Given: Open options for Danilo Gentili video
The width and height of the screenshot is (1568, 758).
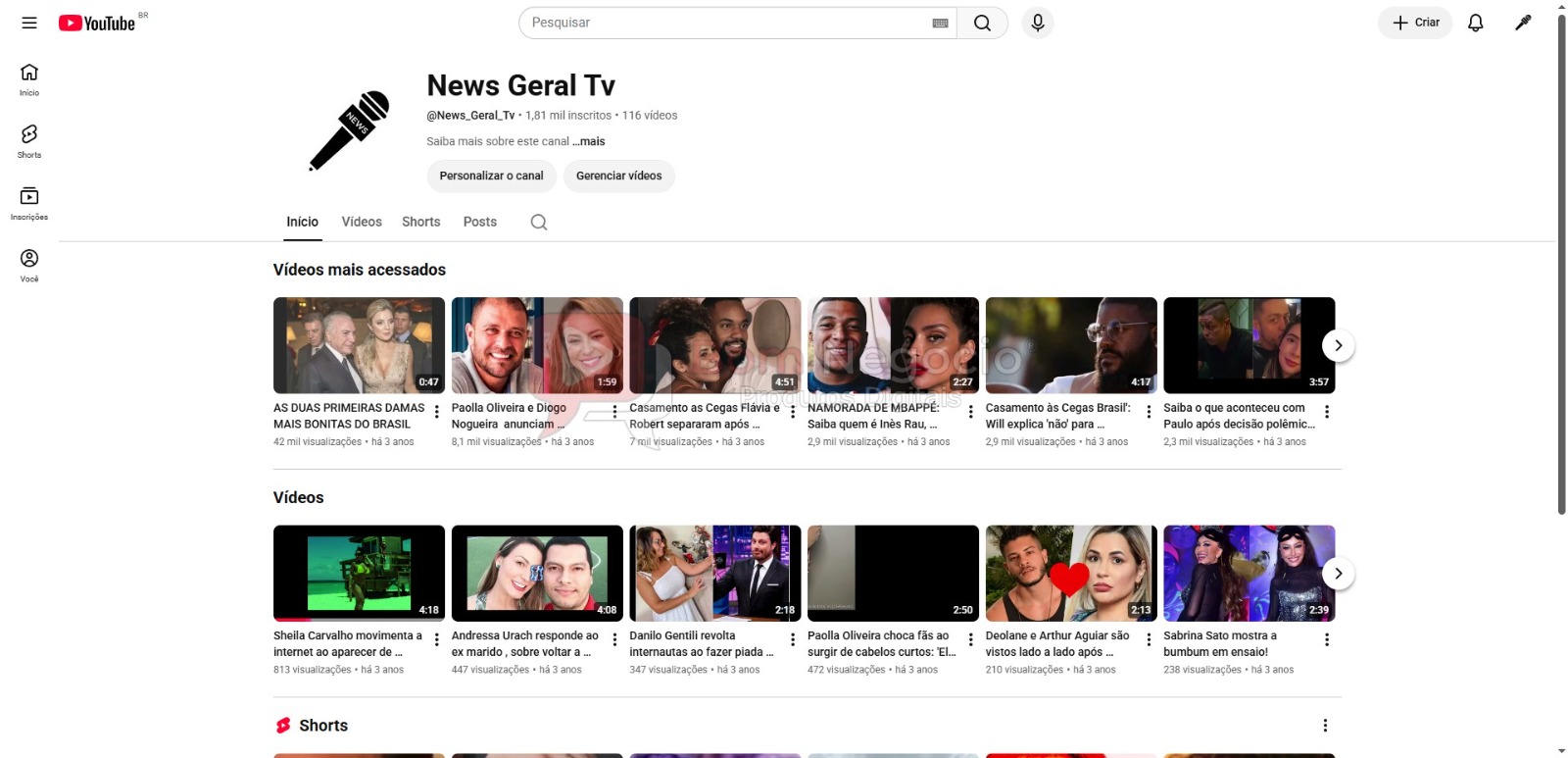Looking at the screenshot, I should tap(793, 639).
